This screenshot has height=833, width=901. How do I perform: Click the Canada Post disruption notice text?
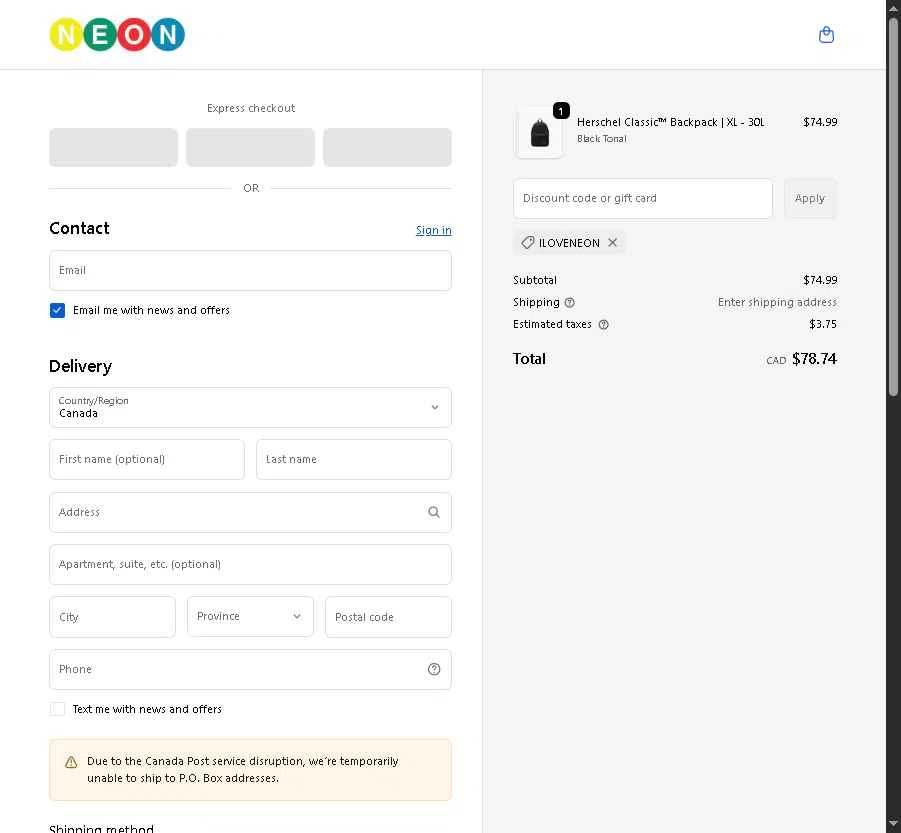tap(242, 769)
